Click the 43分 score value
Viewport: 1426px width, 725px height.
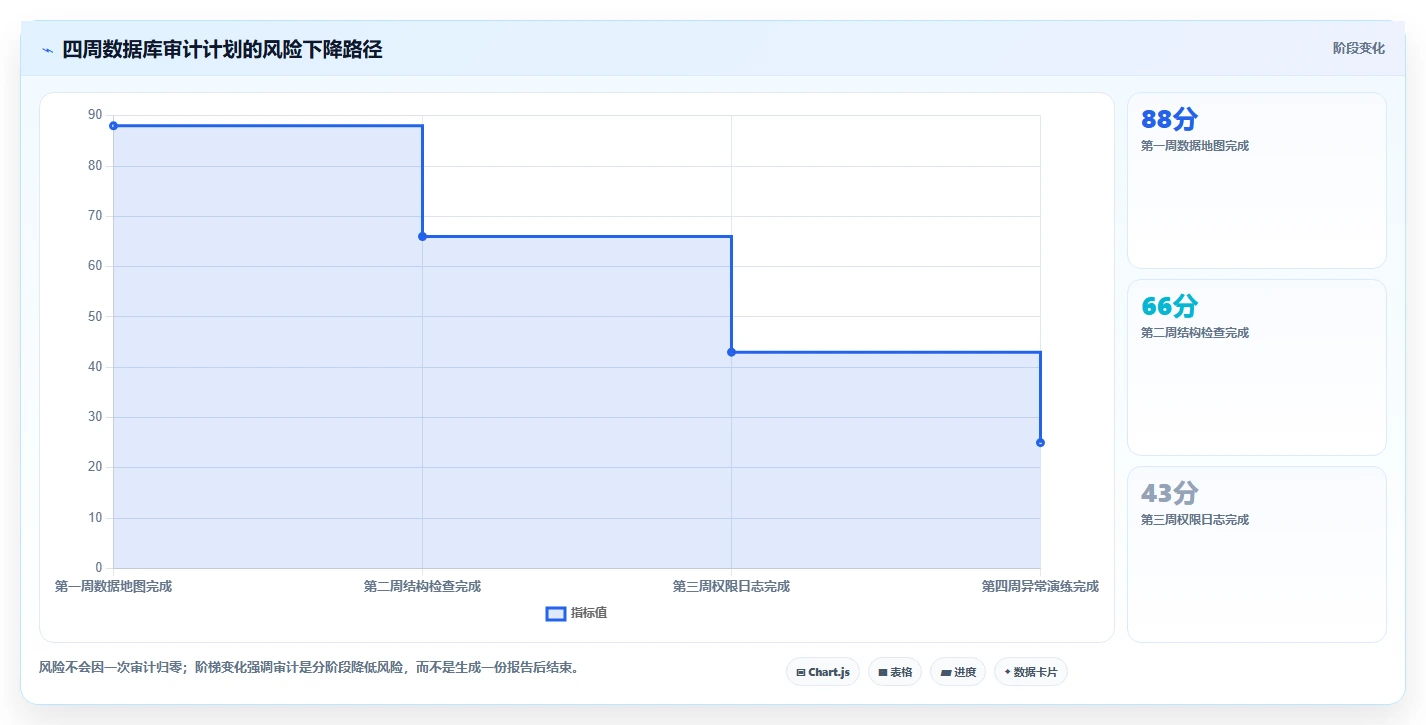(1169, 493)
